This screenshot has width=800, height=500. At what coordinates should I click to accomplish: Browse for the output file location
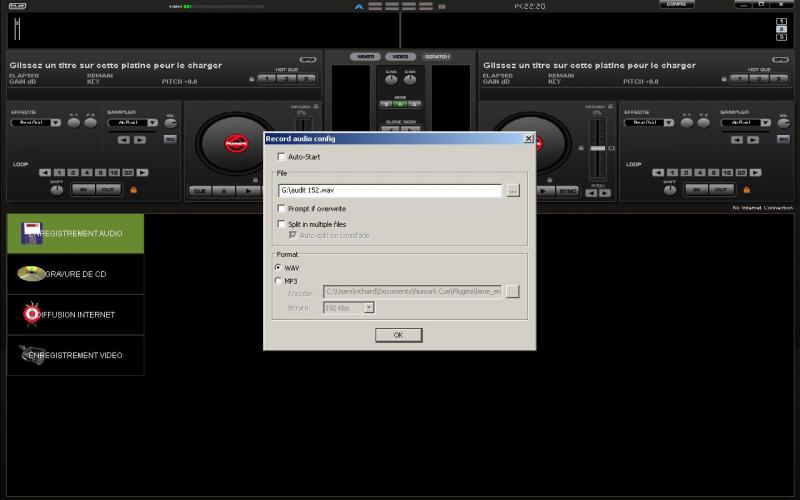point(513,190)
